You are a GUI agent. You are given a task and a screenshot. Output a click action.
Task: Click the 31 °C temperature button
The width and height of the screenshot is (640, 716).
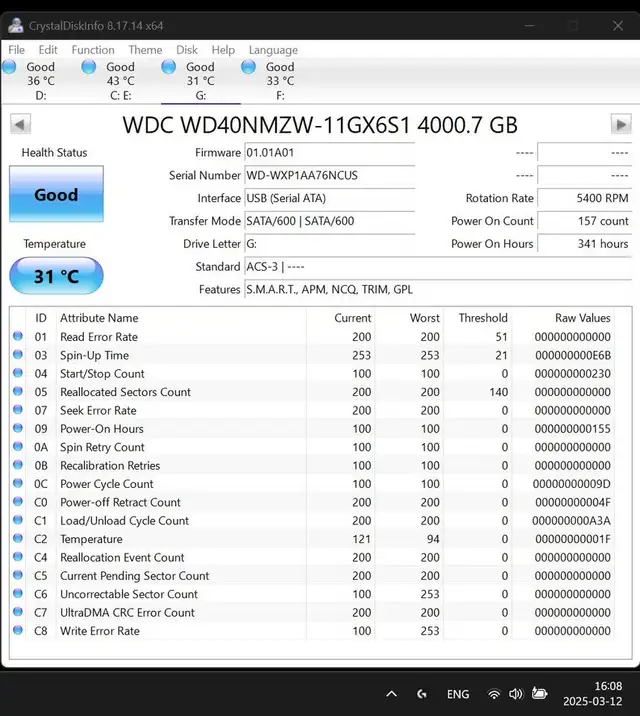click(x=56, y=276)
